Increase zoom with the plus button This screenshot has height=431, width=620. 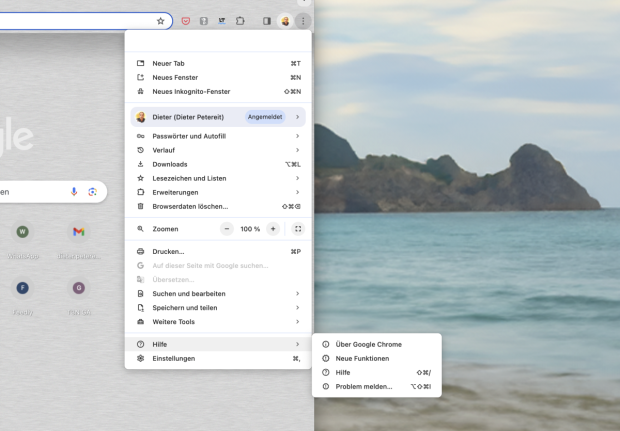tap(273, 229)
